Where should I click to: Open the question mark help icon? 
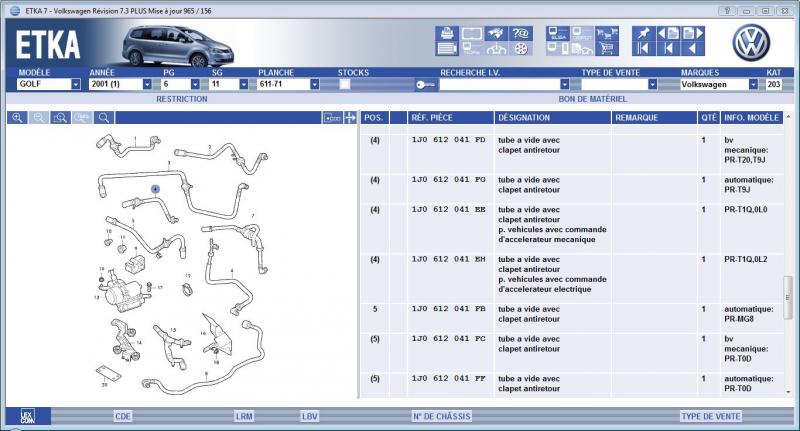521,34
